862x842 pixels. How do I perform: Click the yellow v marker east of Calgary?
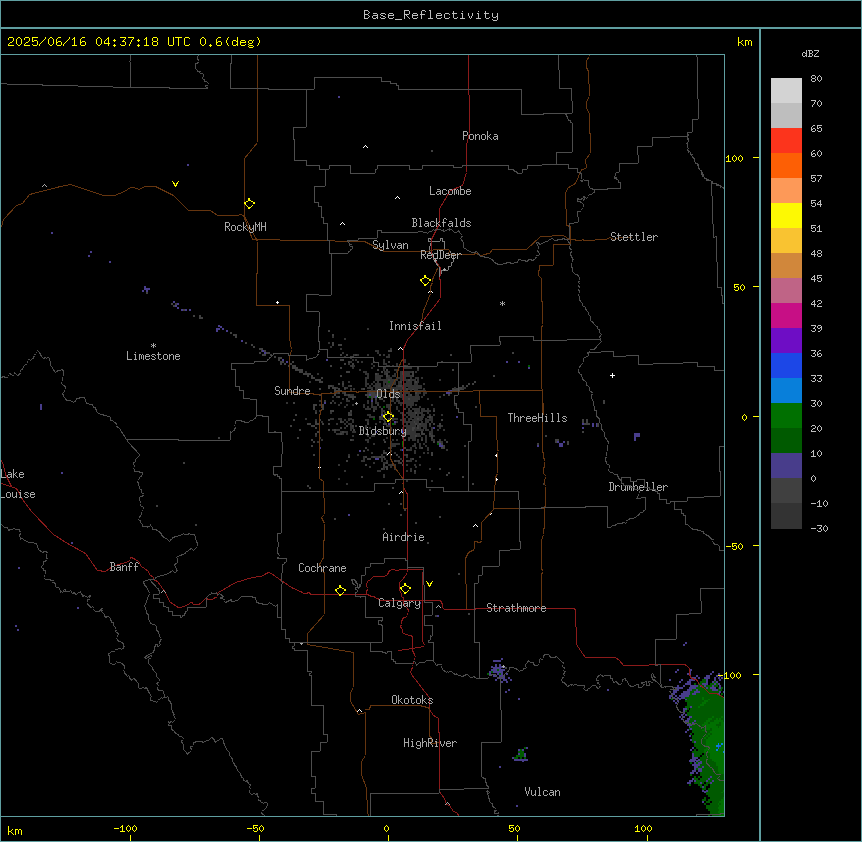pyautogui.click(x=429, y=584)
